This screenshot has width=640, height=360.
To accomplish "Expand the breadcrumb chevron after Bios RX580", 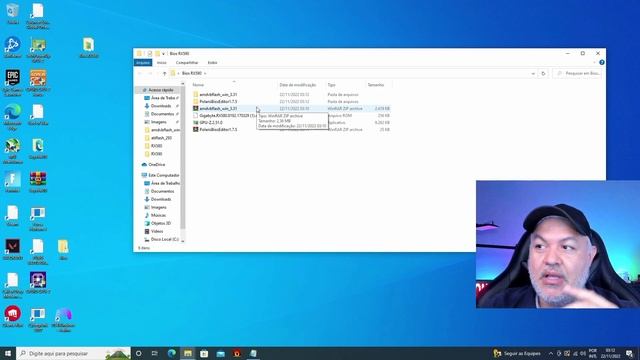I will point(205,73).
